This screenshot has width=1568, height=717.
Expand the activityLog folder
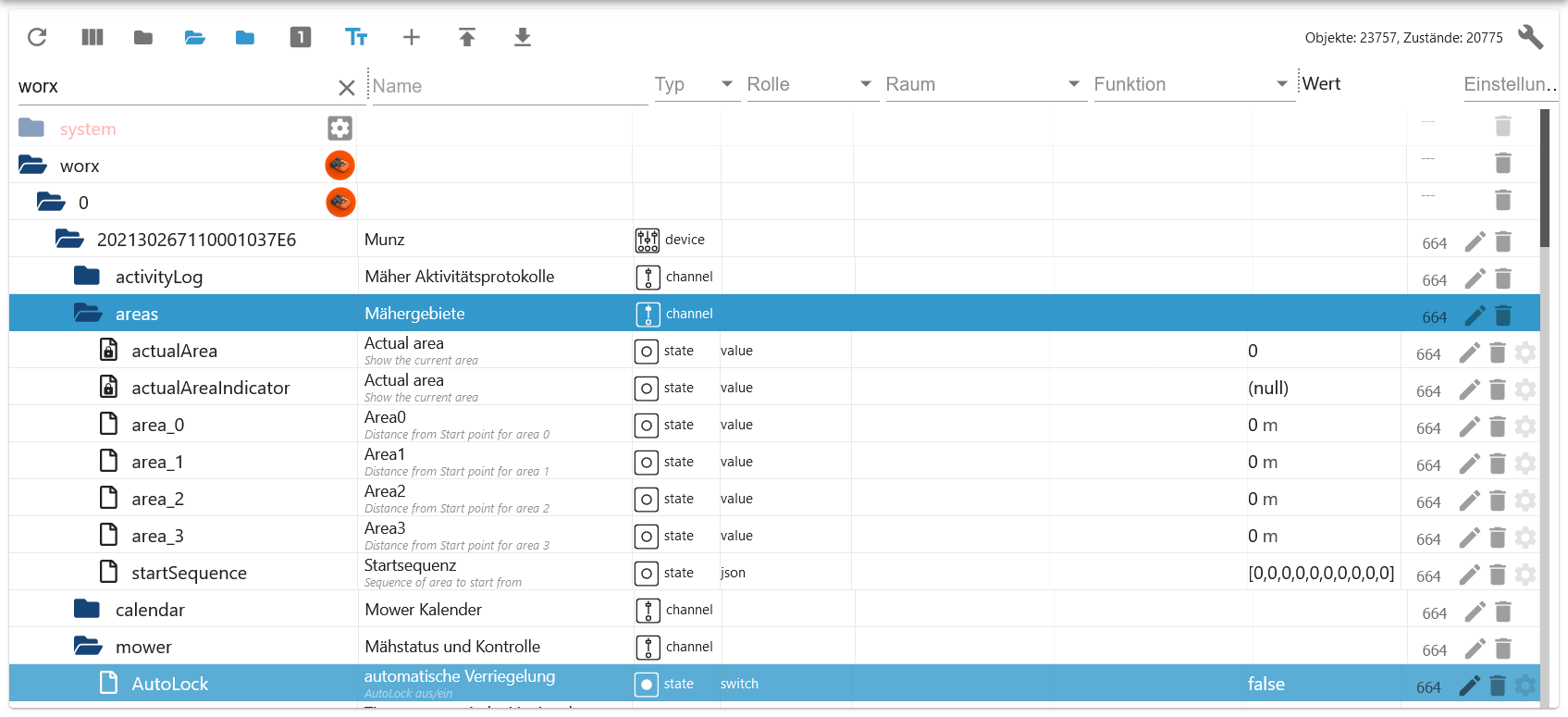(x=87, y=276)
